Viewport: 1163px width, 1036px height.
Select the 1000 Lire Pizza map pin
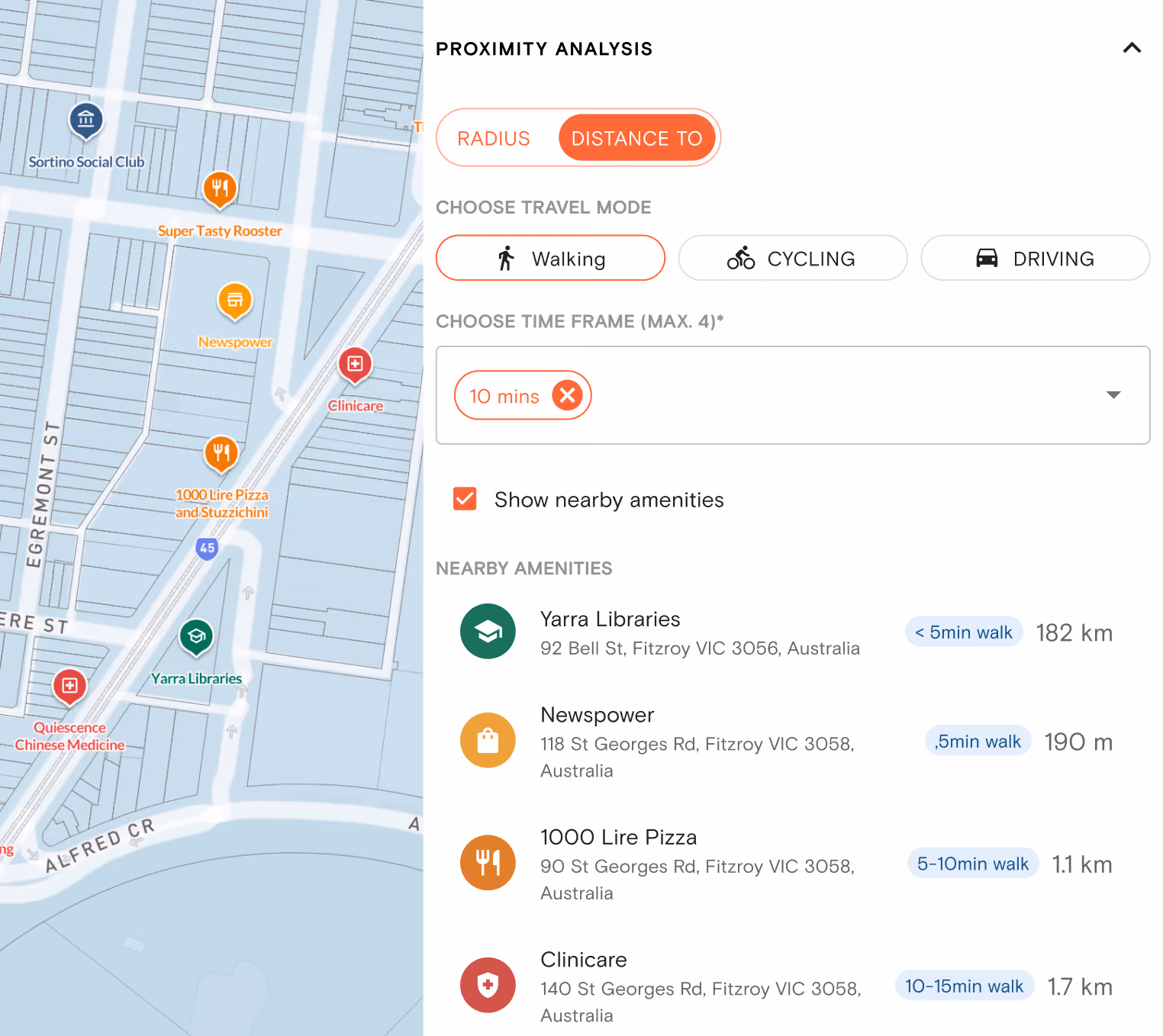pos(221,453)
